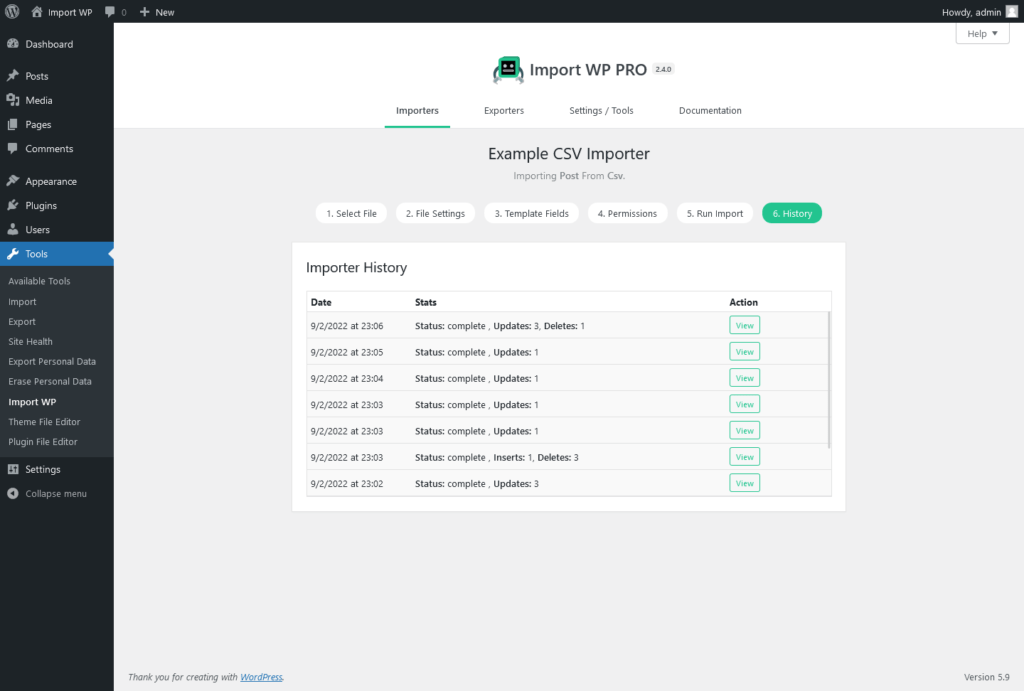Click the Posts pushpin icon
This screenshot has height=691, width=1024.
tap(12, 76)
